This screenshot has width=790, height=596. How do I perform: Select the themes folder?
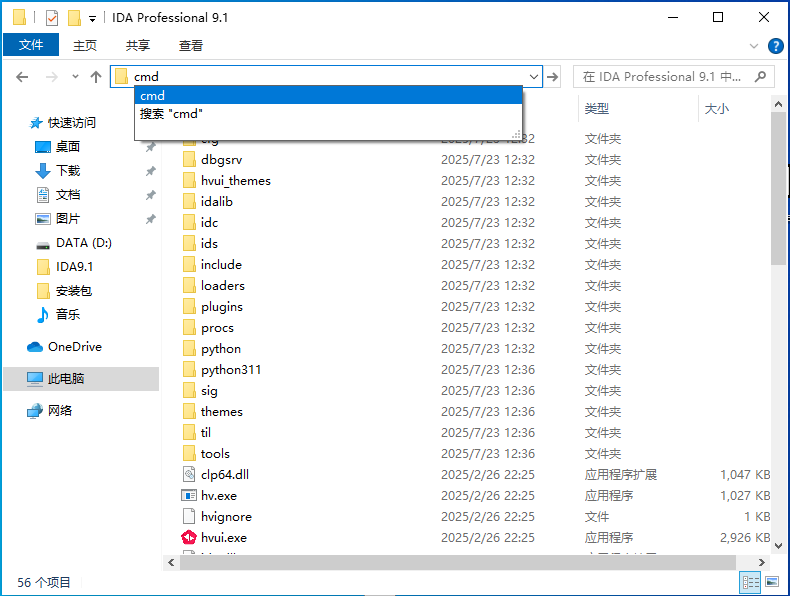click(222, 412)
